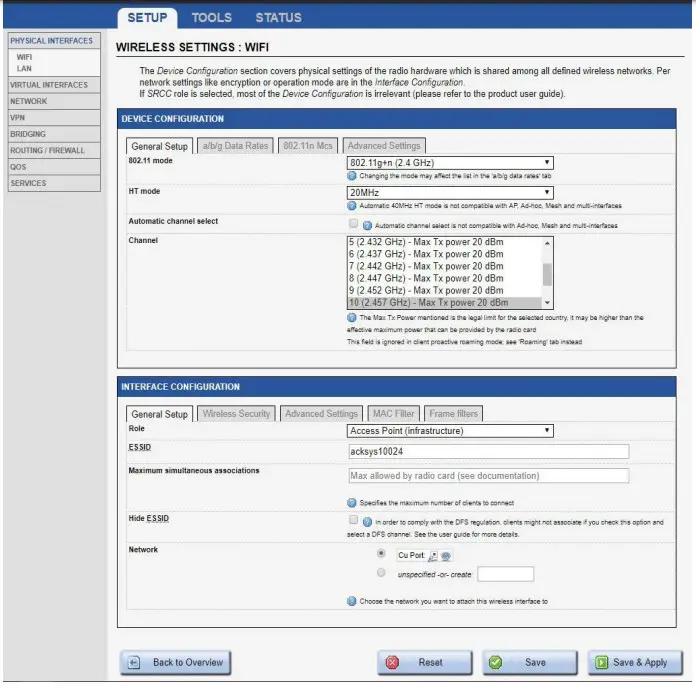Select channel 8 (2.447 GHz) in list
696x691 pixels.
(x=444, y=278)
